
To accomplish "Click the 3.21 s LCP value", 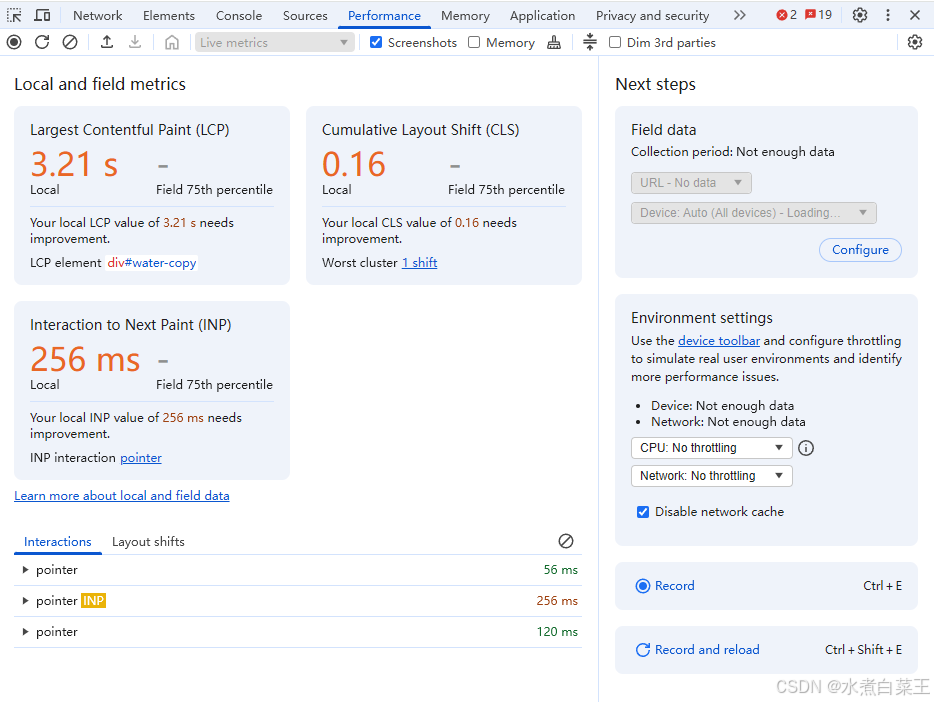I will tap(74, 164).
